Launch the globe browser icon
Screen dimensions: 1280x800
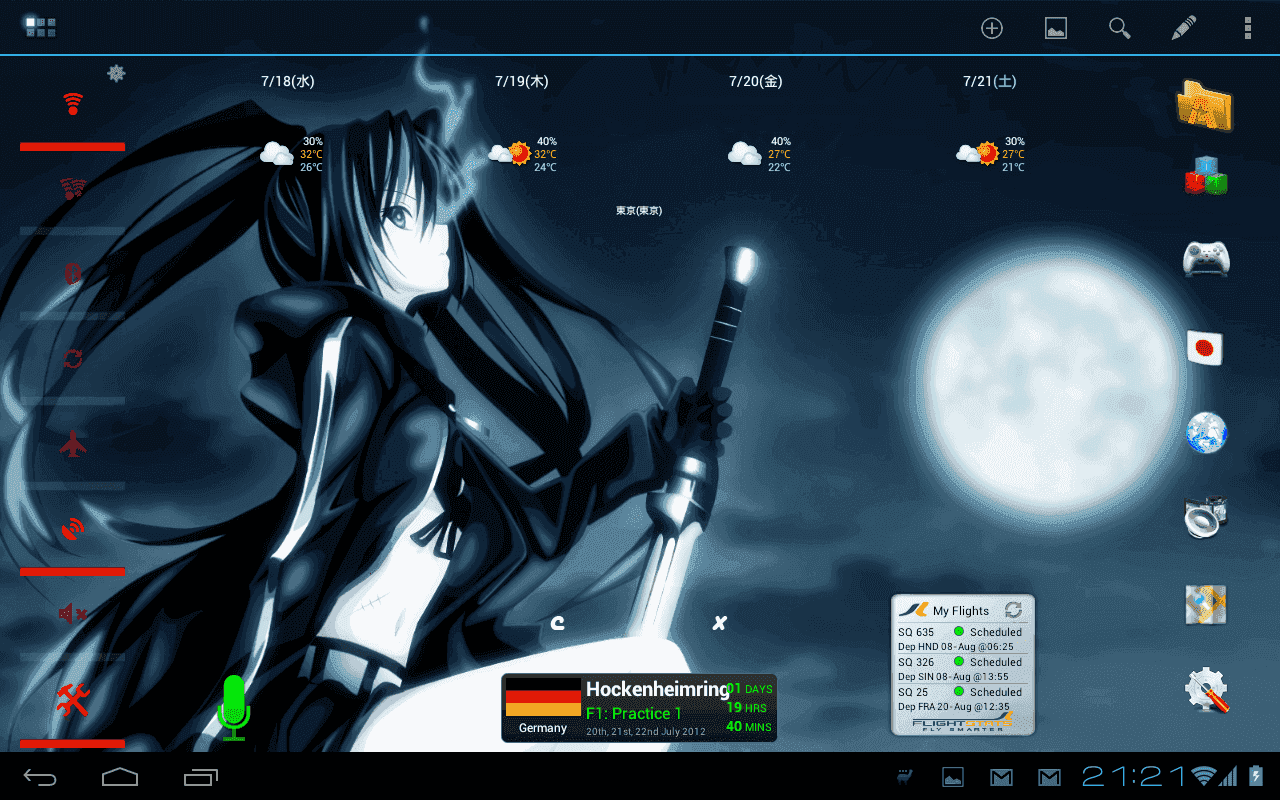click(1206, 433)
